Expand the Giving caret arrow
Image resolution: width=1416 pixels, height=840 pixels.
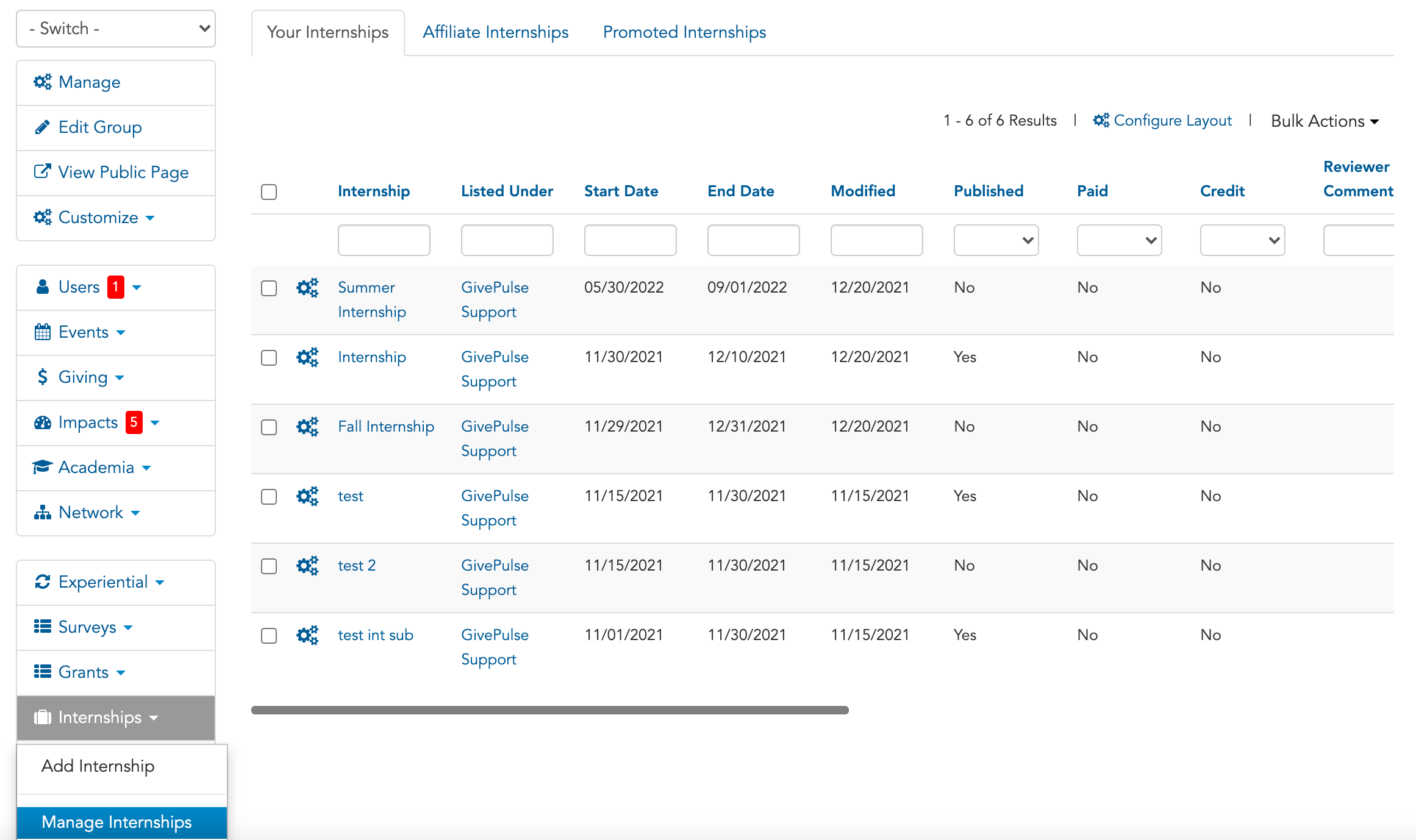coord(120,378)
